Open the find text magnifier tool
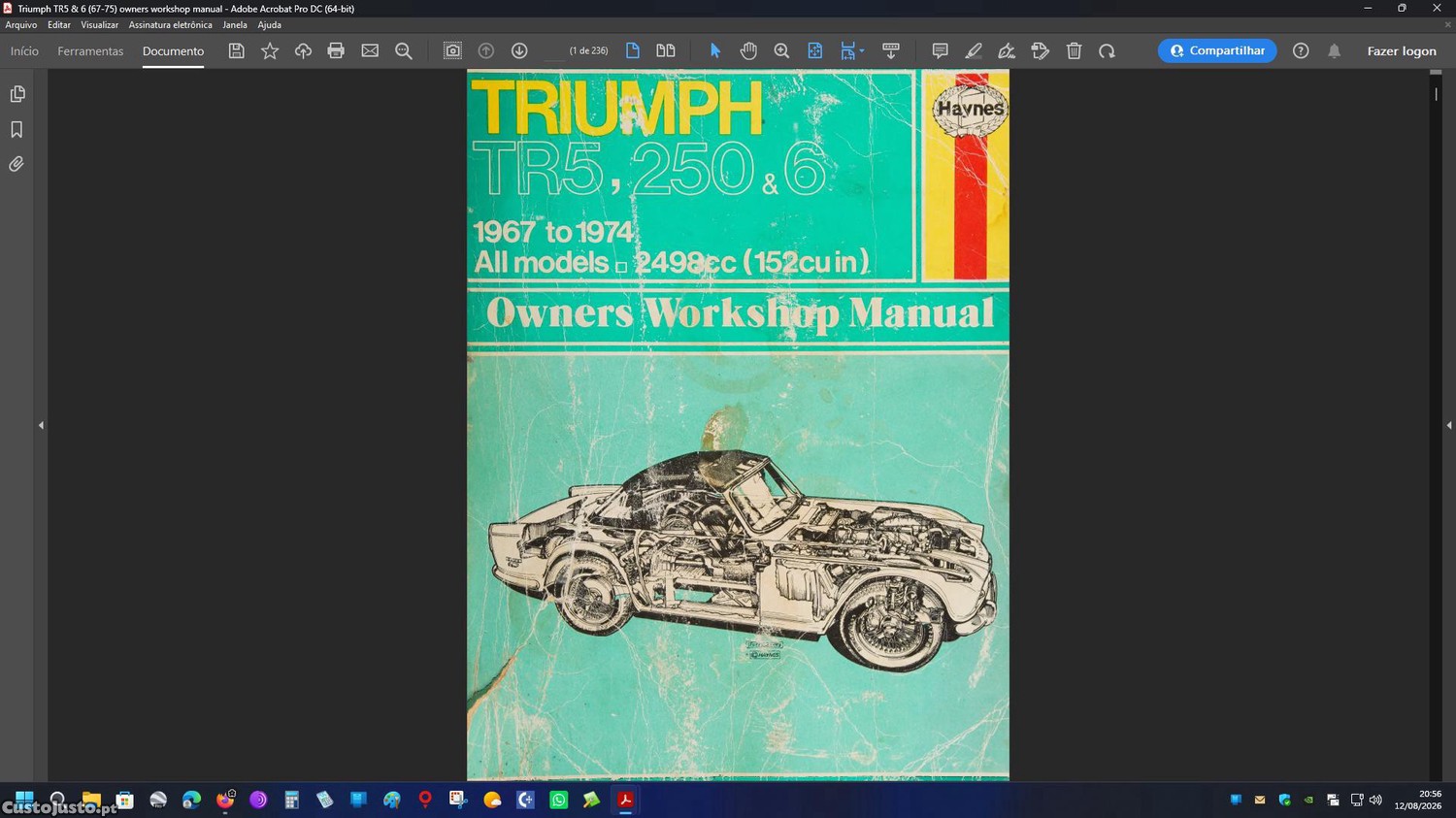 [x=404, y=50]
